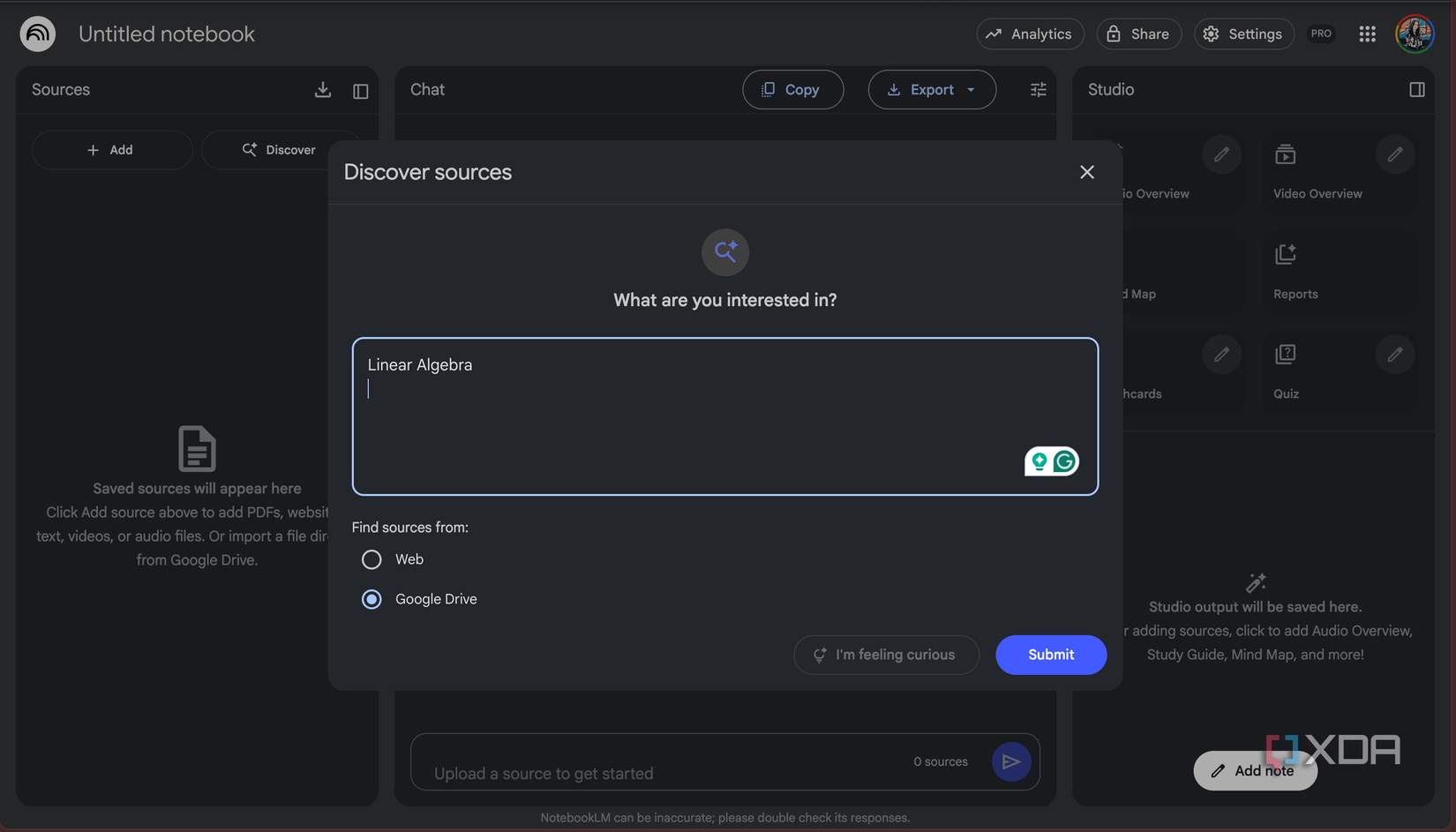Open the chat configuration sliders icon
Viewport: 1456px width, 832px height.
click(x=1037, y=89)
